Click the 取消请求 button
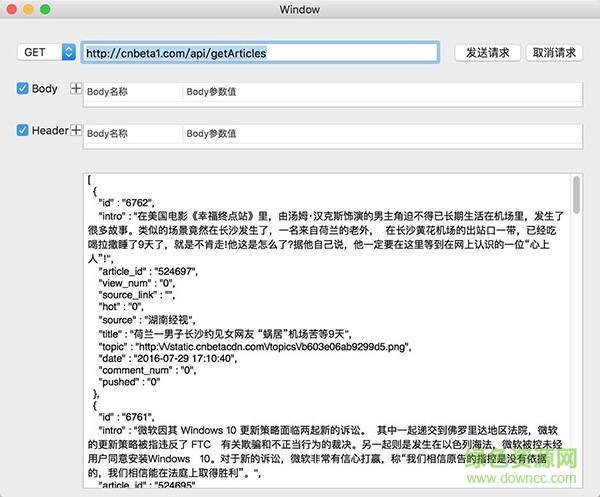Screen dimensions: 600x497 click(555, 52)
